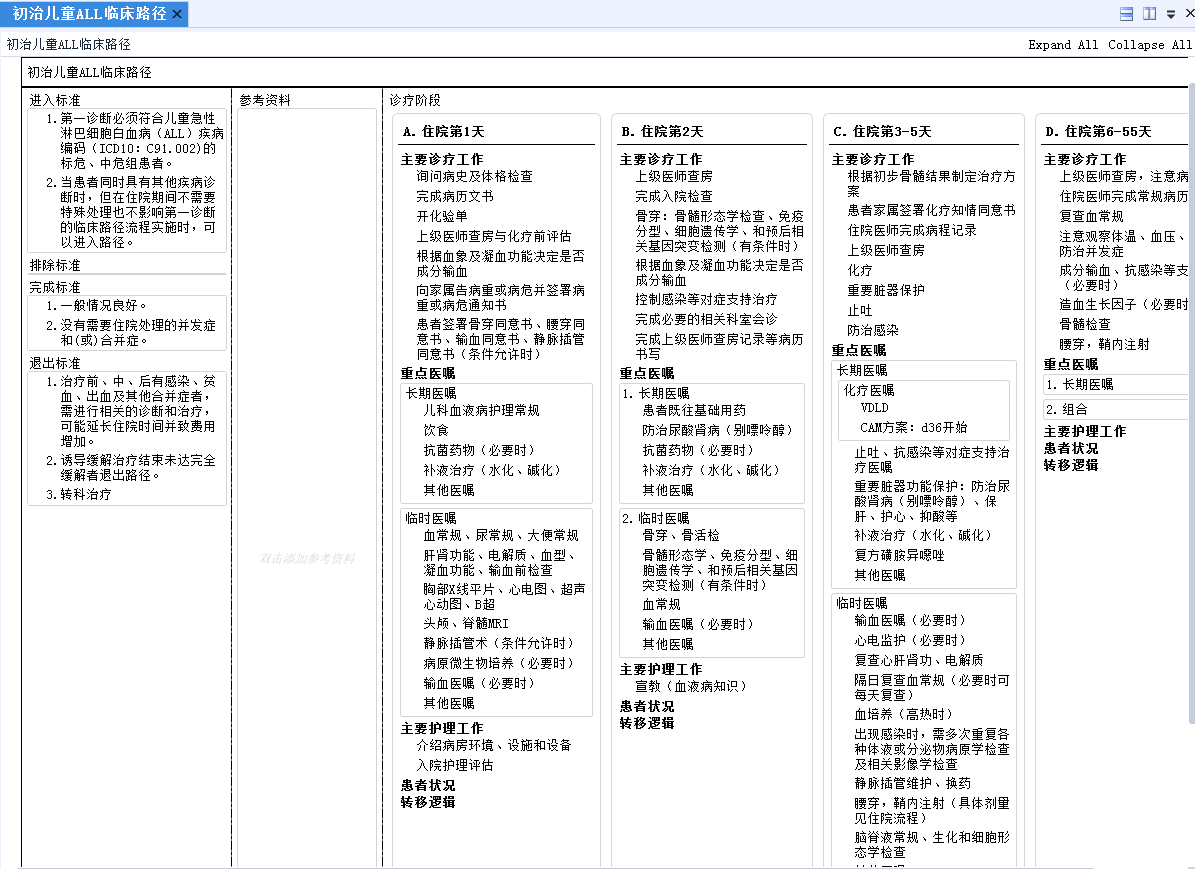Viewport: 1195px width, 869px height.
Task: Click 骨穿、骨活检 order
Action: 681,535
